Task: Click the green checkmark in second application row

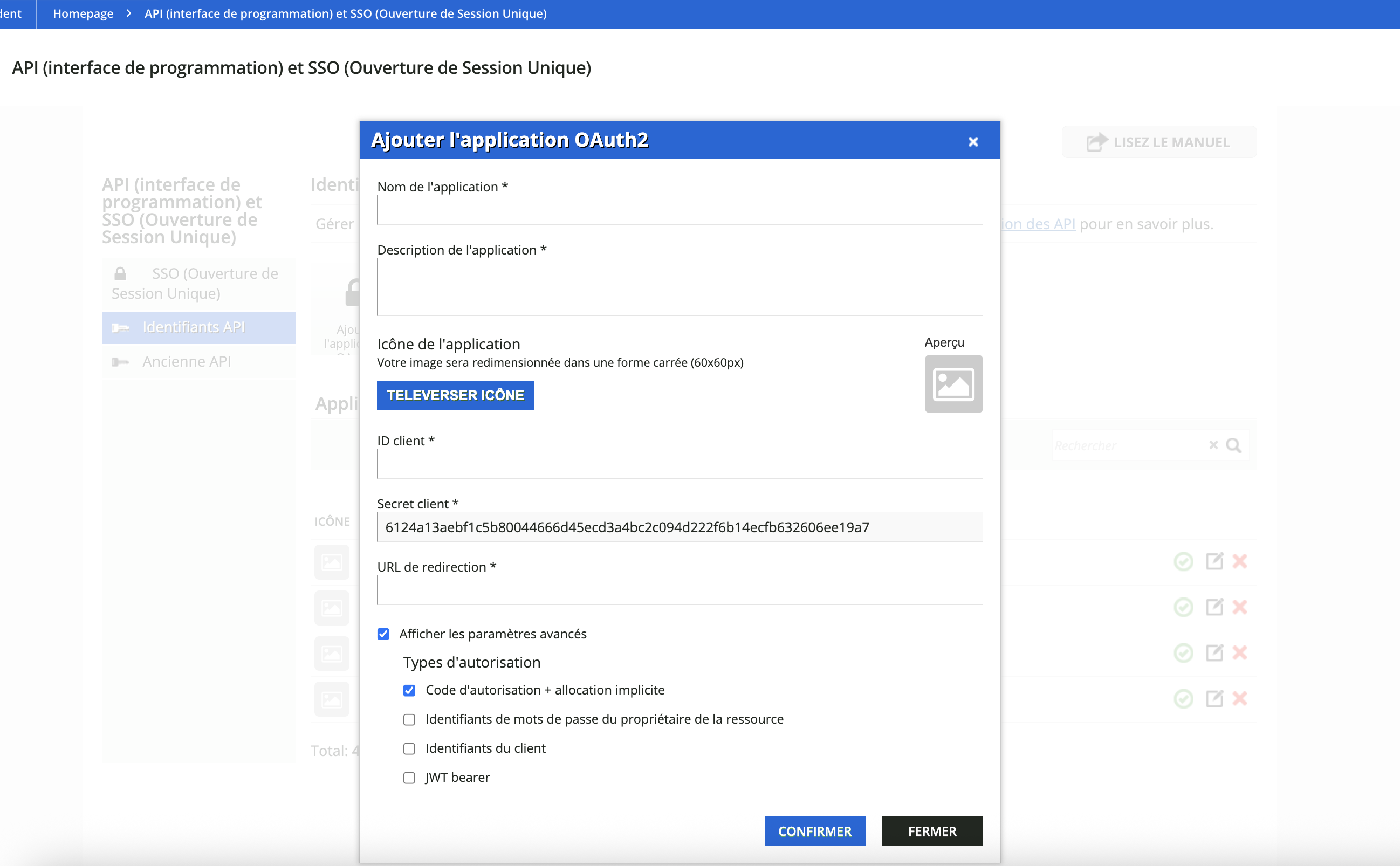Action: coord(1183,607)
